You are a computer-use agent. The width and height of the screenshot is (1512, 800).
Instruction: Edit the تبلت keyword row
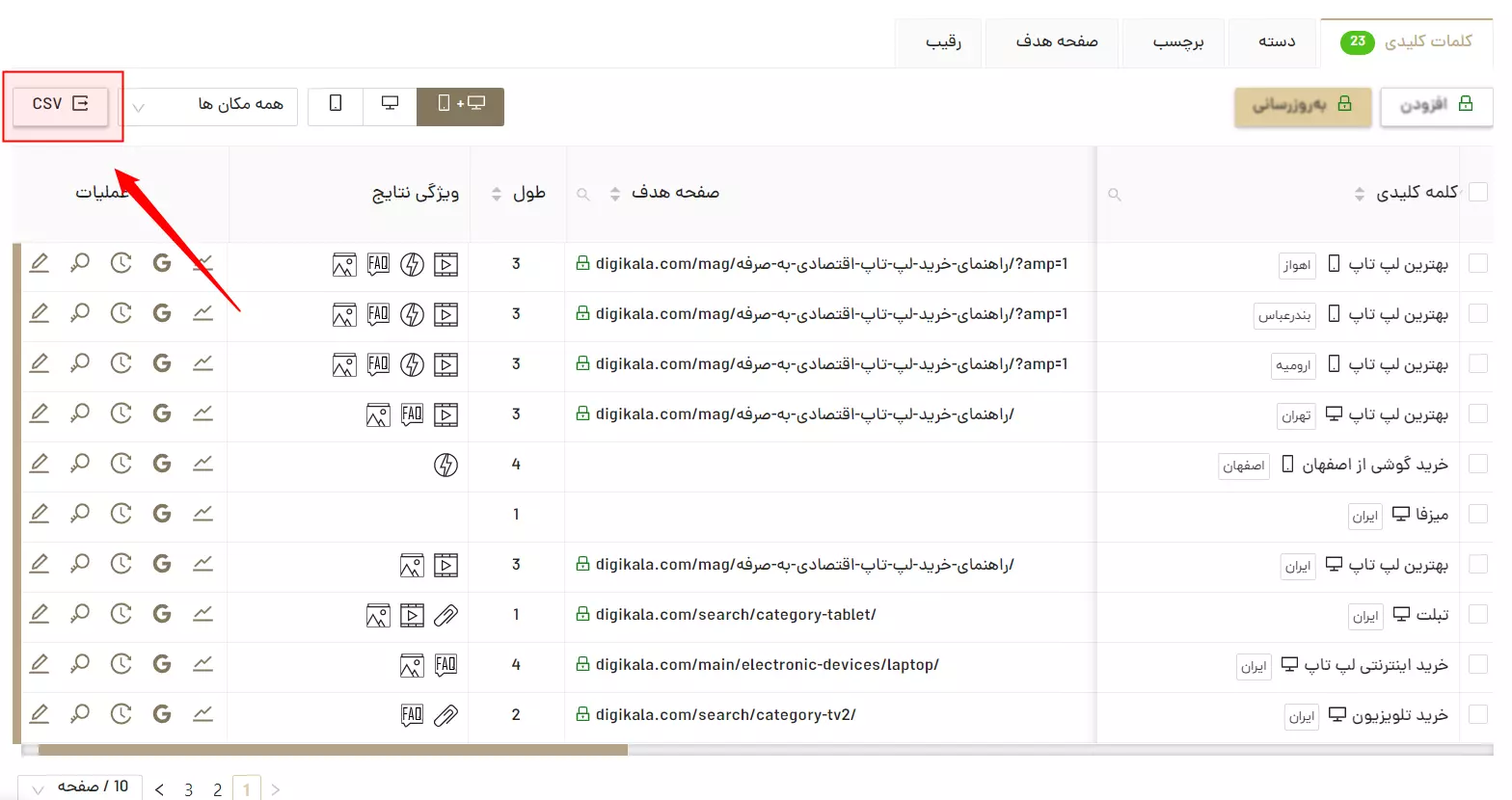pos(39,614)
